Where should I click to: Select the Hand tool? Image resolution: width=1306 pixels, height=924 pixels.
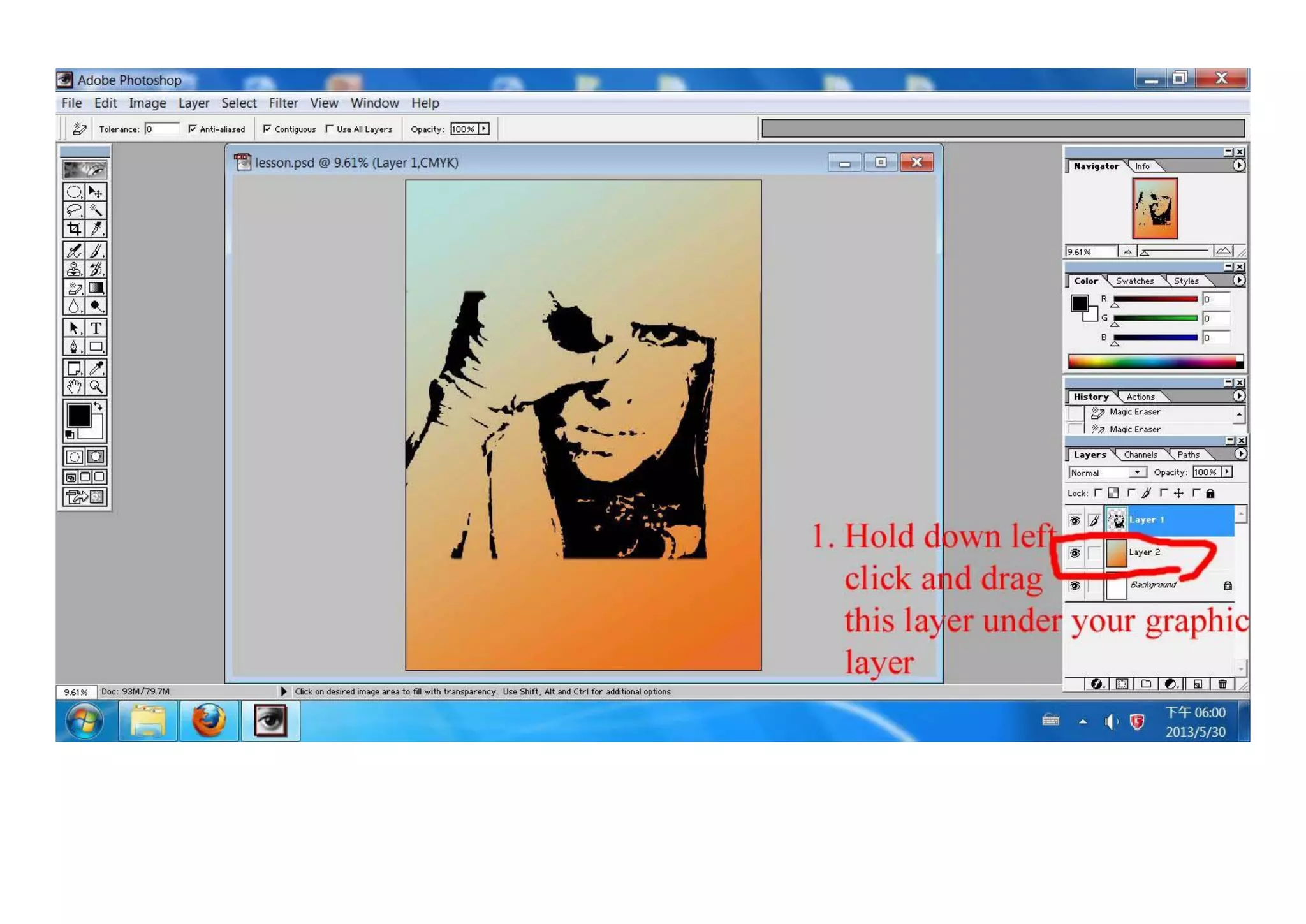74,386
